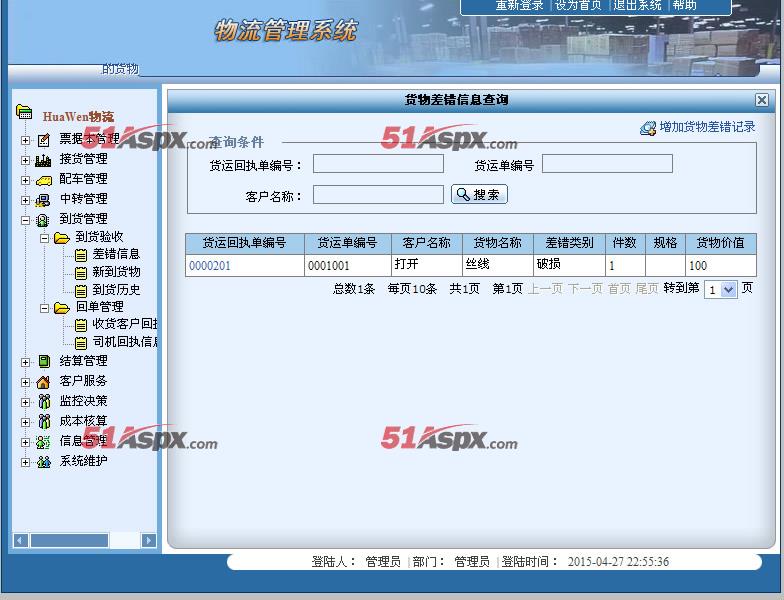
Task: Click the 客户服务 house icon
Action: (x=44, y=382)
